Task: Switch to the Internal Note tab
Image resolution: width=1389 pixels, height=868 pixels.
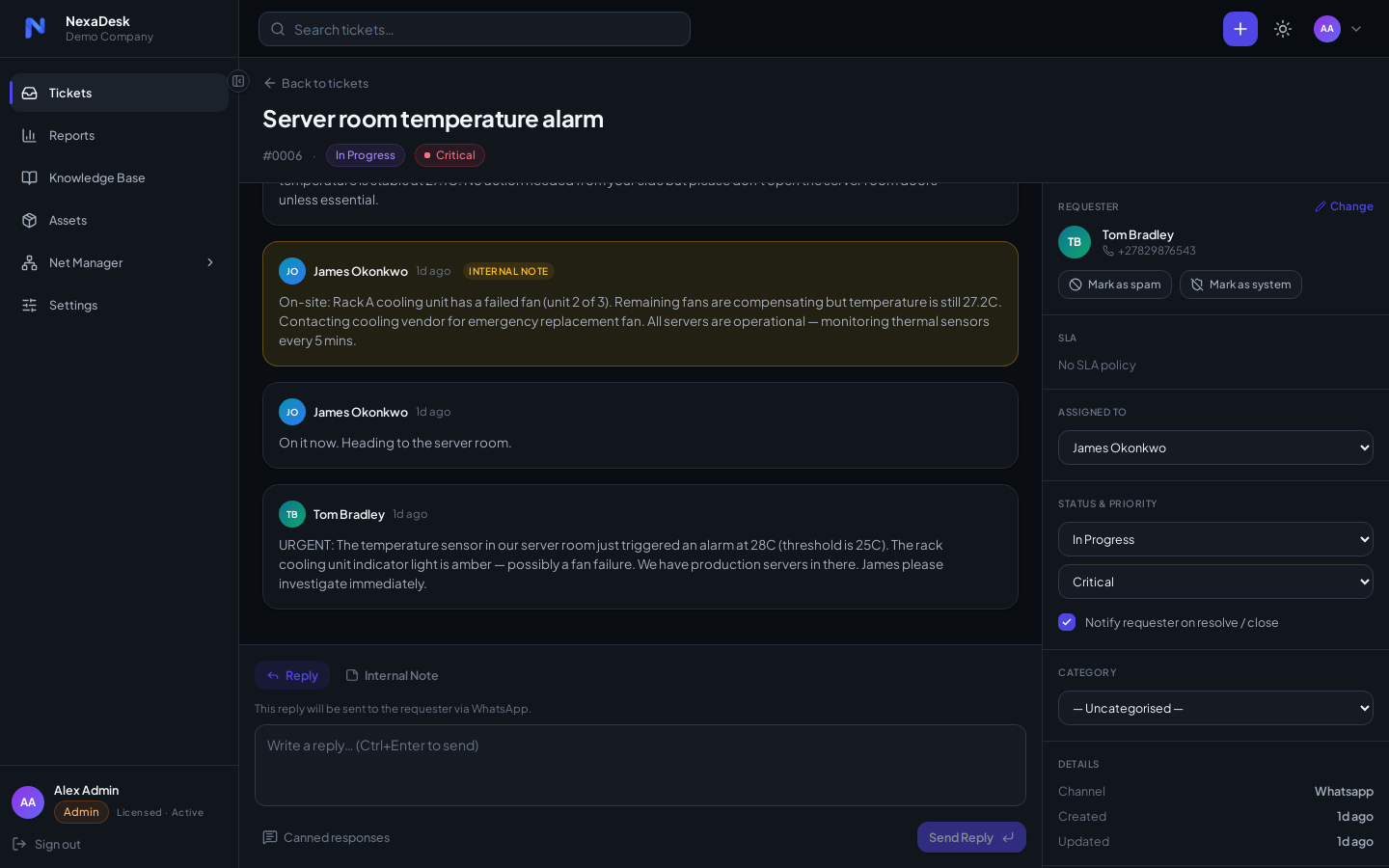Action: pyautogui.click(x=392, y=675)
